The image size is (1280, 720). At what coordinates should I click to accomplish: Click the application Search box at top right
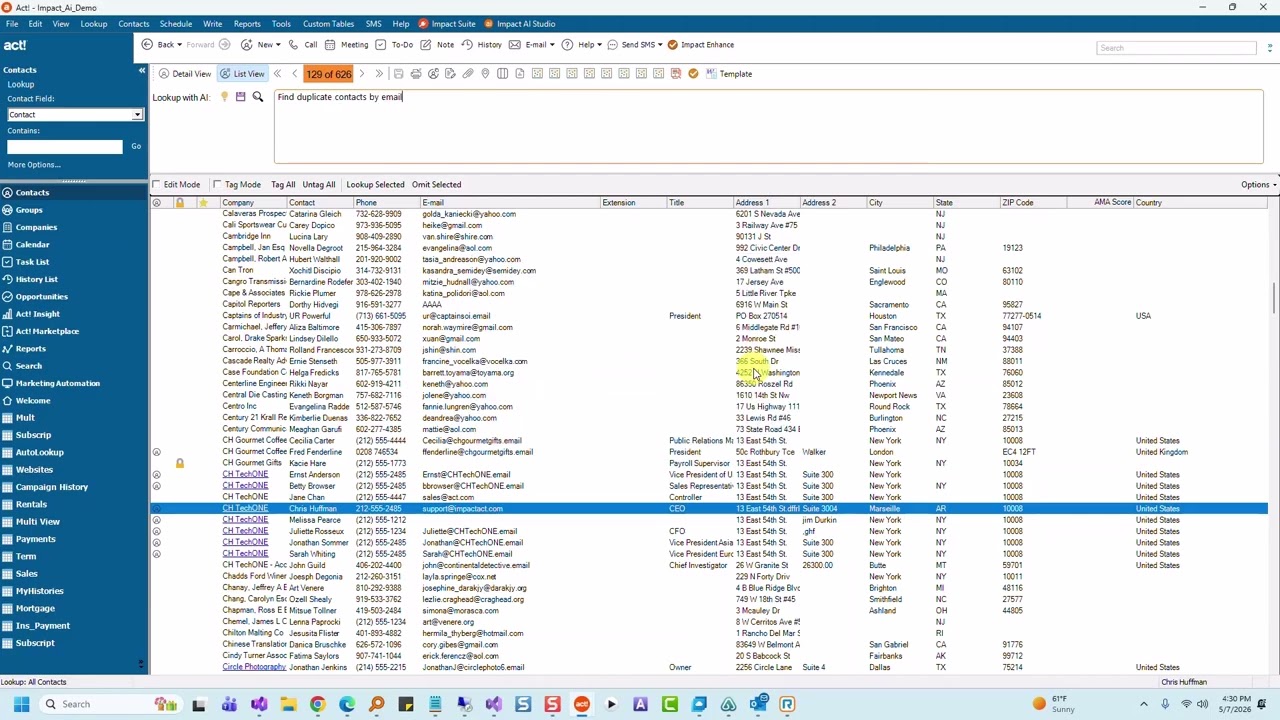coord(1176,48)
